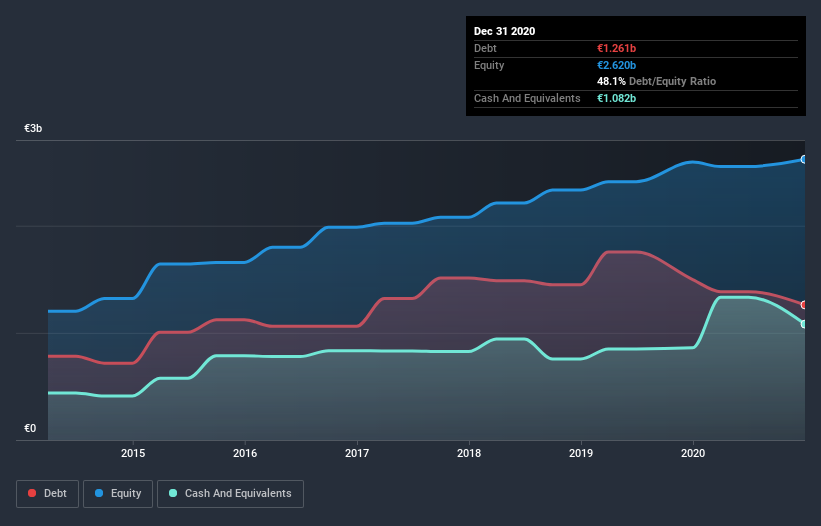The image size is (821, 526).
Task: Click the 2018 x-axis label
Action: (x=469, y=453)
